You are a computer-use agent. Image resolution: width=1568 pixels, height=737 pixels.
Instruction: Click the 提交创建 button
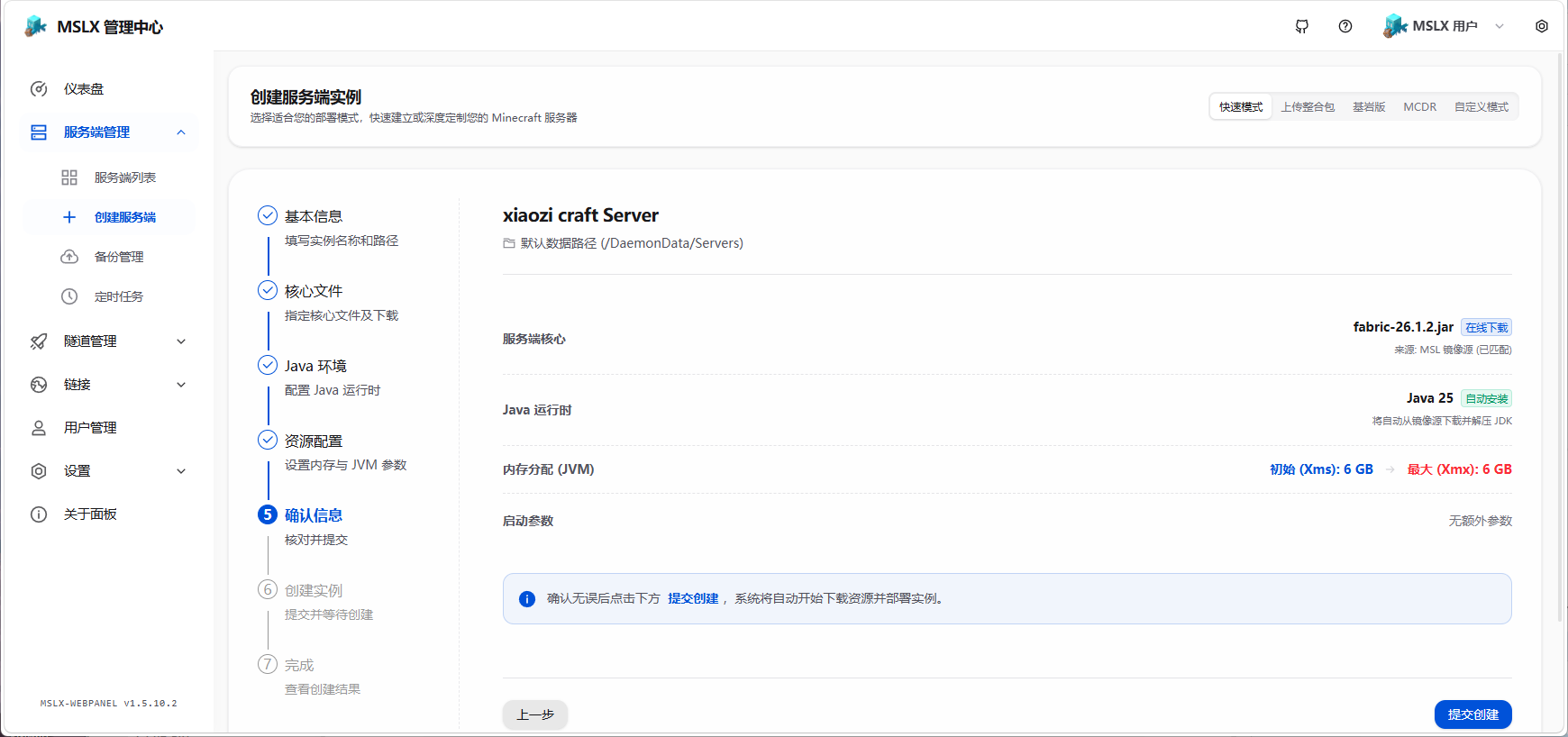tap(1473, 714)
